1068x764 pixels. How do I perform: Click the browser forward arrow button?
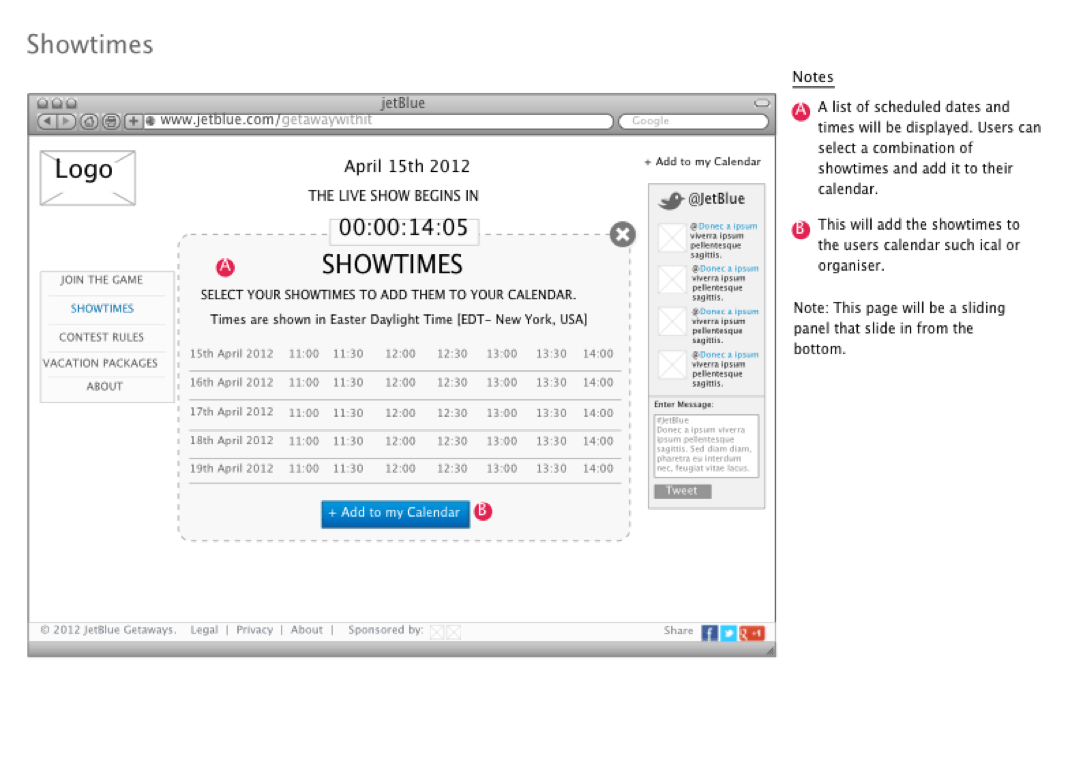[x=66, y=121]
